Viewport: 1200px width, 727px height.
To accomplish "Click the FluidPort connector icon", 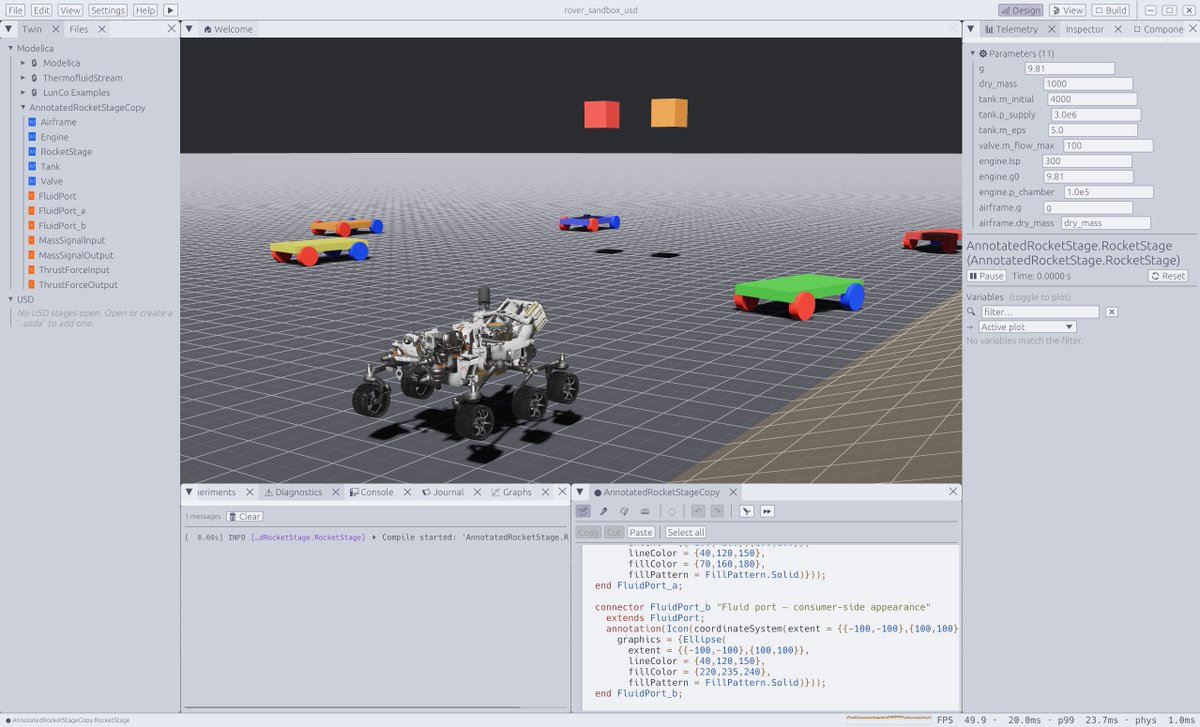I will pyautogui.click(x=32, y=196).
